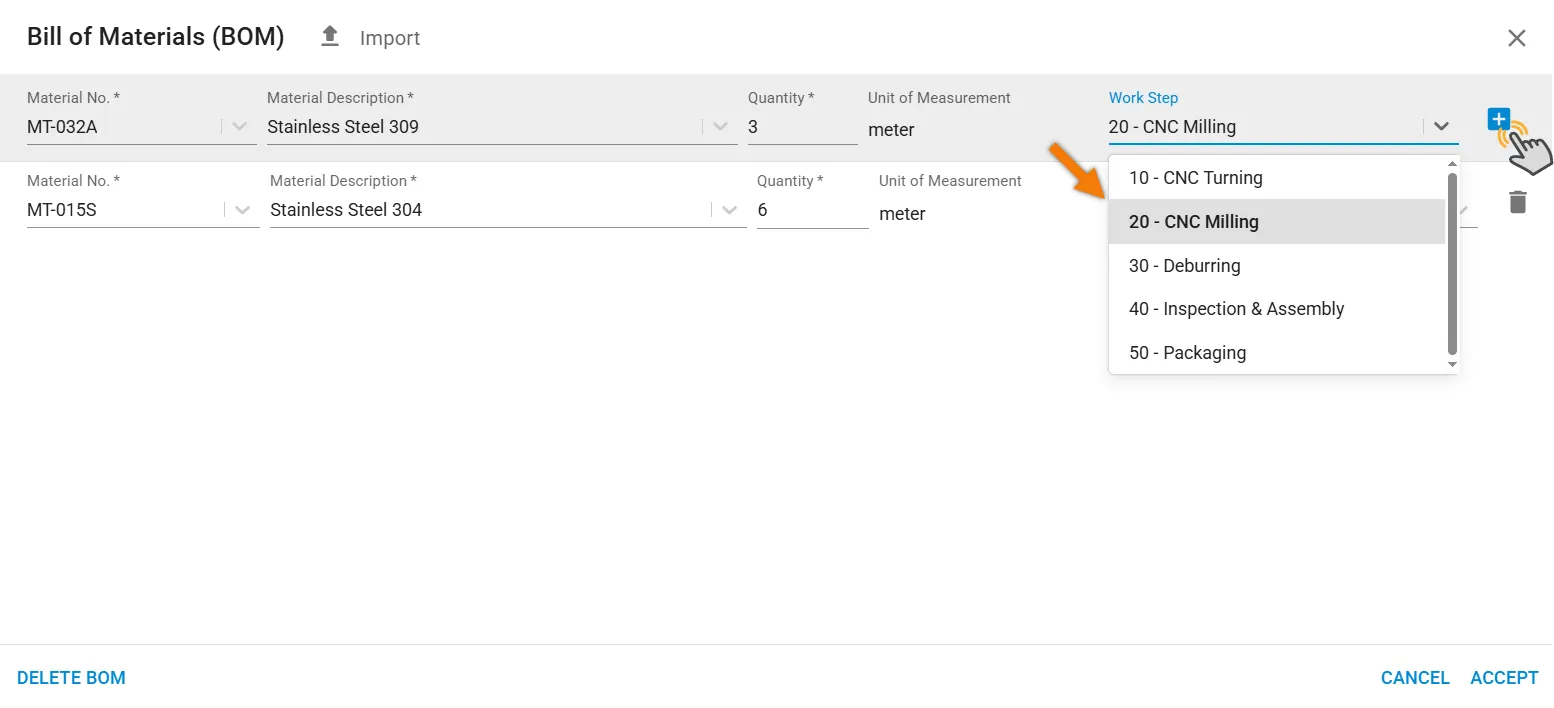Open Material No. dropdown for MT-032A
The height and width of the screenshot is (708, 1554).
240,127
